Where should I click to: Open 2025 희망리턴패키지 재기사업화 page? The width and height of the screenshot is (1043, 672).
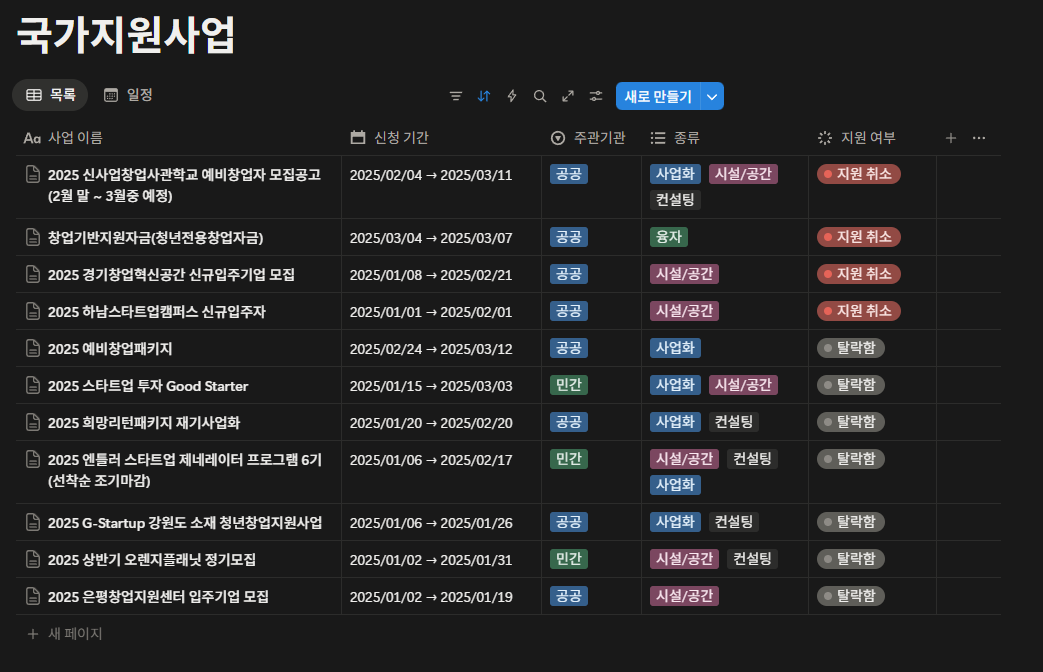point(144,422)
